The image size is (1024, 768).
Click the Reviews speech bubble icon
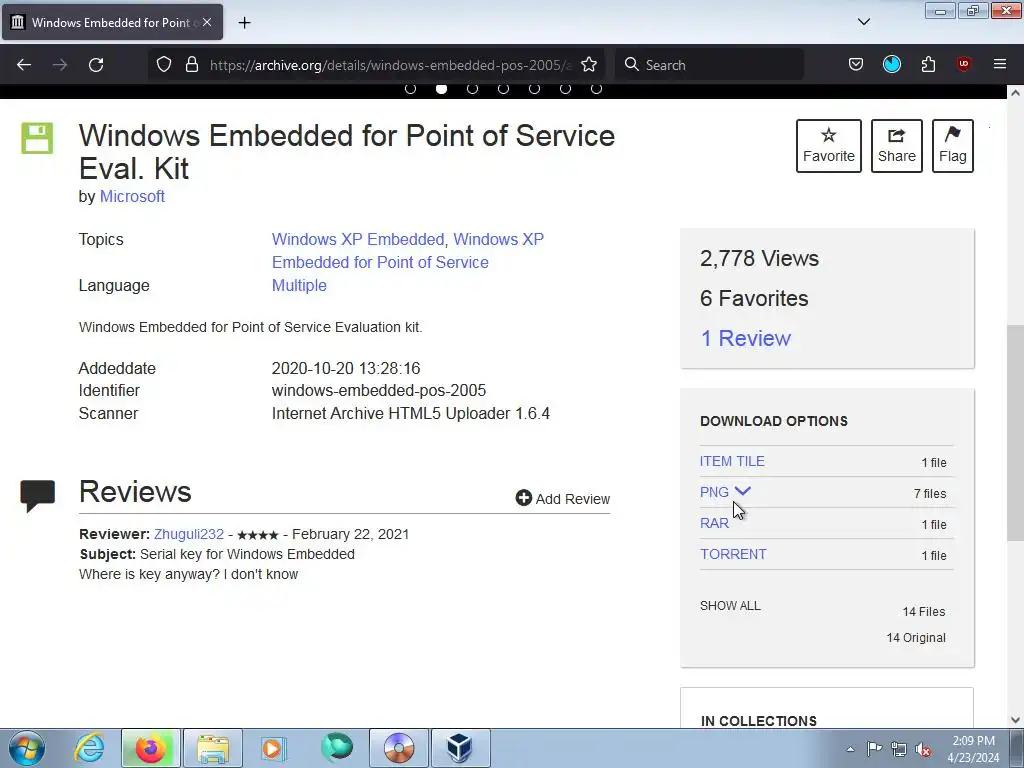pos(38,496)
